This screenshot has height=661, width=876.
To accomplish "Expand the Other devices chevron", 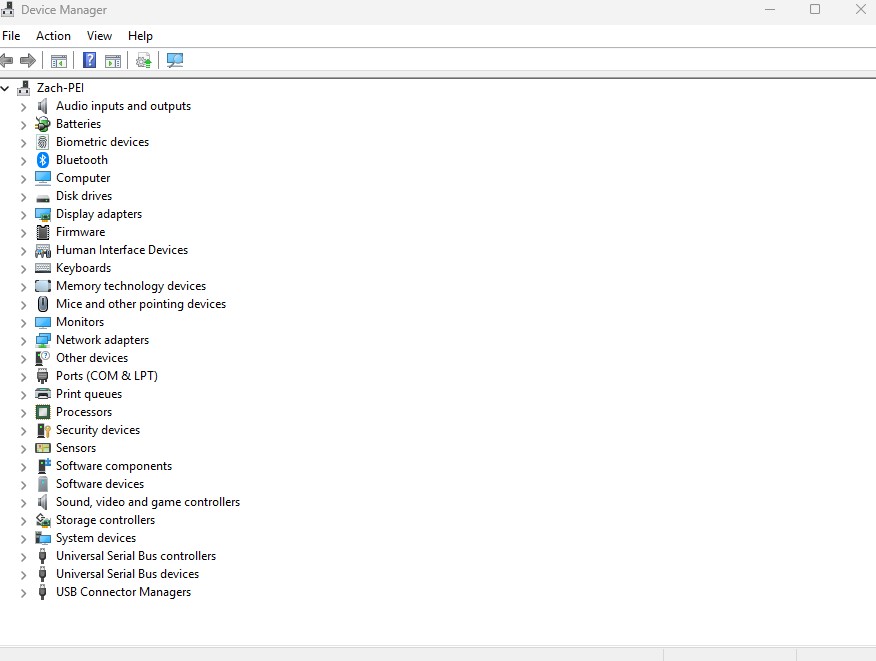I will click(23, 358).
